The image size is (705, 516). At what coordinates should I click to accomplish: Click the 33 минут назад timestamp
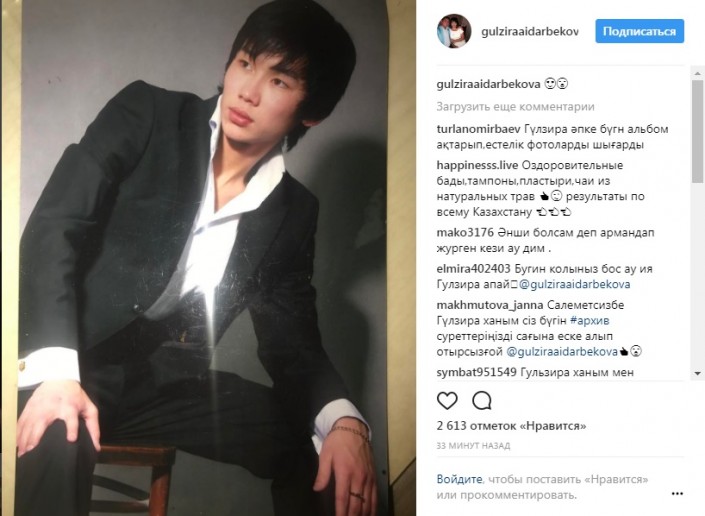pyautogui.click(x=473, y=445)
